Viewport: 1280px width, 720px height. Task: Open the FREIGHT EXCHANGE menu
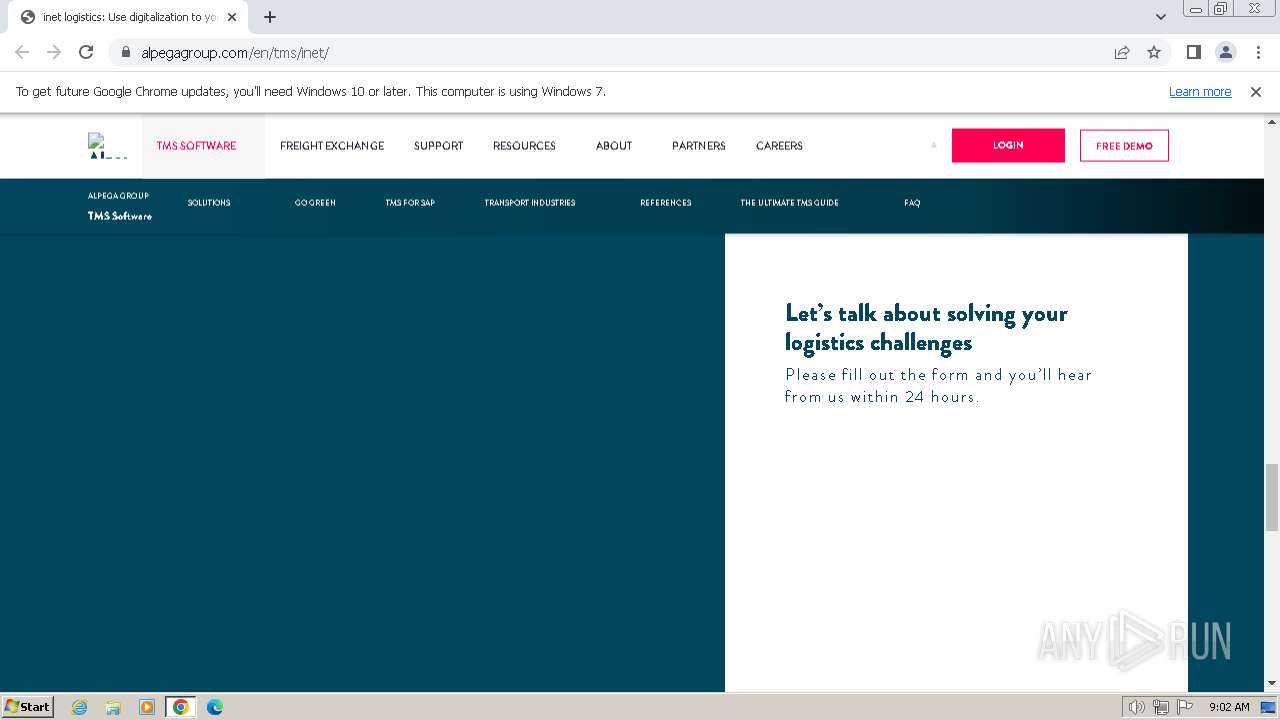(332, 146)
